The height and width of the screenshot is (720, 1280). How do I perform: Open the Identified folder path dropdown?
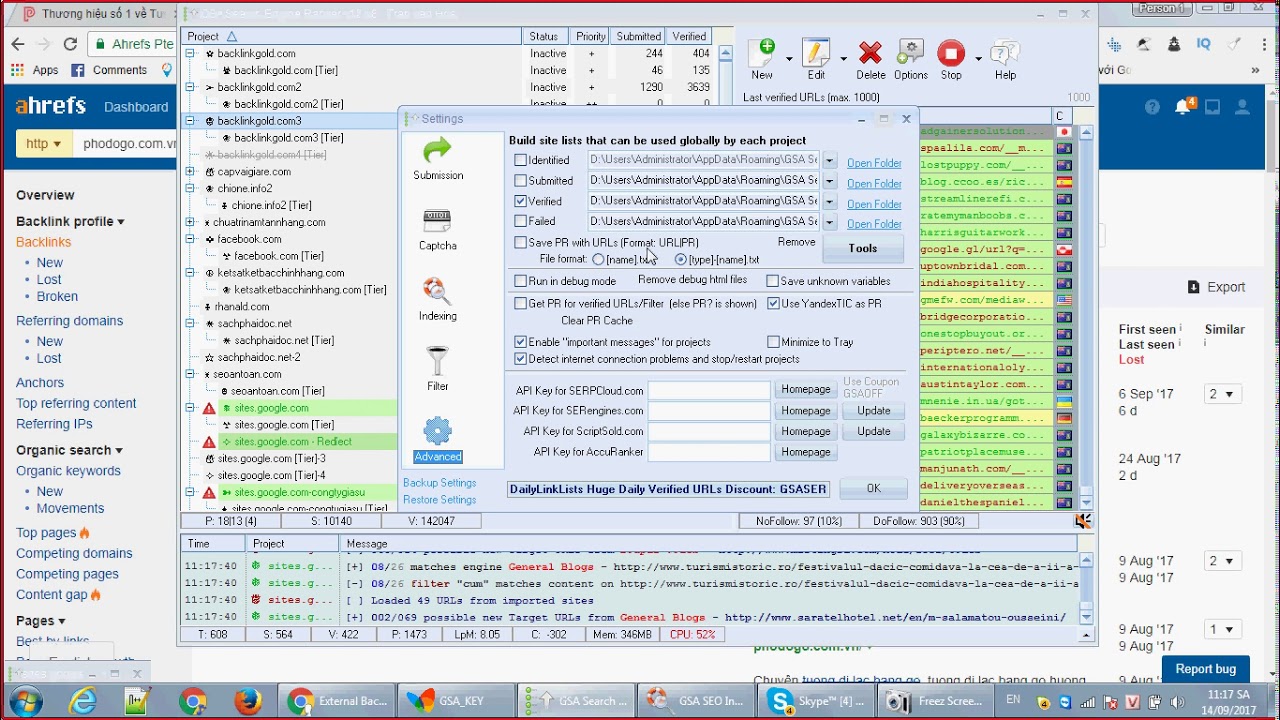(x=829, y=160)
